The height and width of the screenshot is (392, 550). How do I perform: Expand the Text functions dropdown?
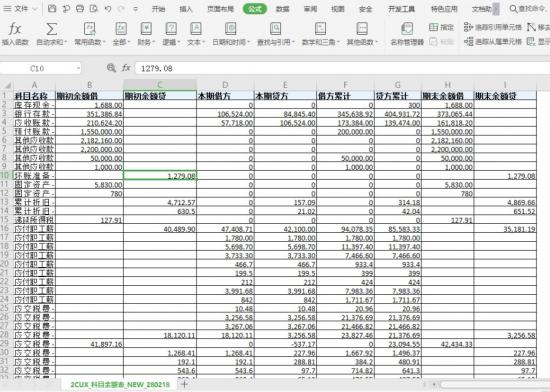click(x=195, y=42)
